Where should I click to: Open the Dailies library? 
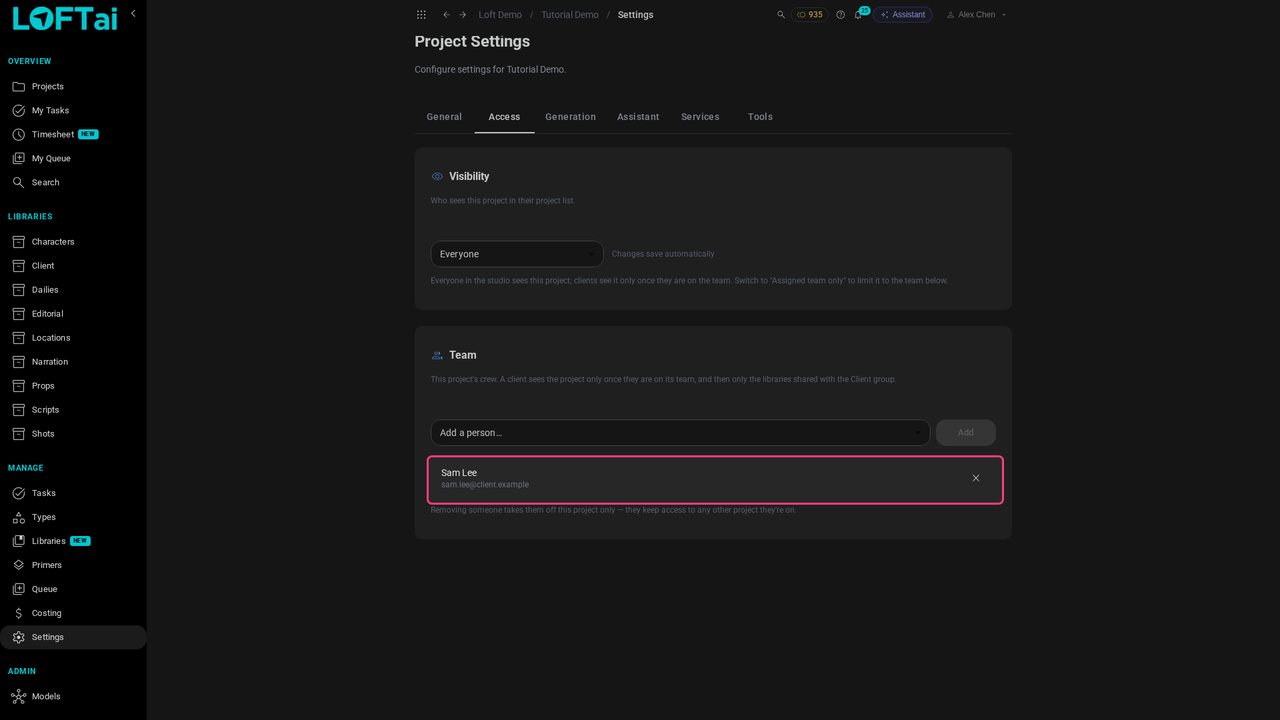point(73,290)
